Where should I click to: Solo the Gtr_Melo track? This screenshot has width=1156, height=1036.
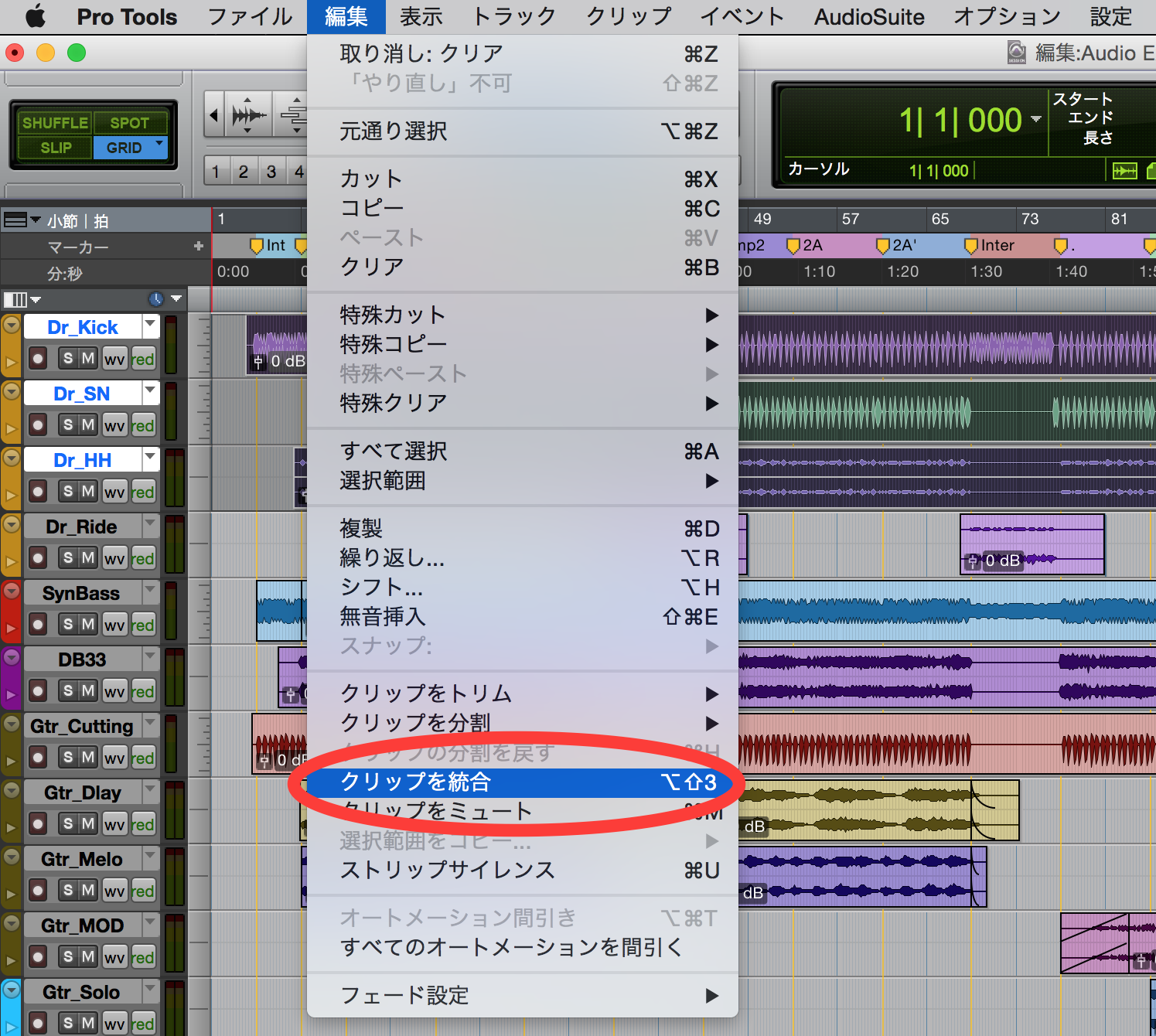(x=68, y=890)
